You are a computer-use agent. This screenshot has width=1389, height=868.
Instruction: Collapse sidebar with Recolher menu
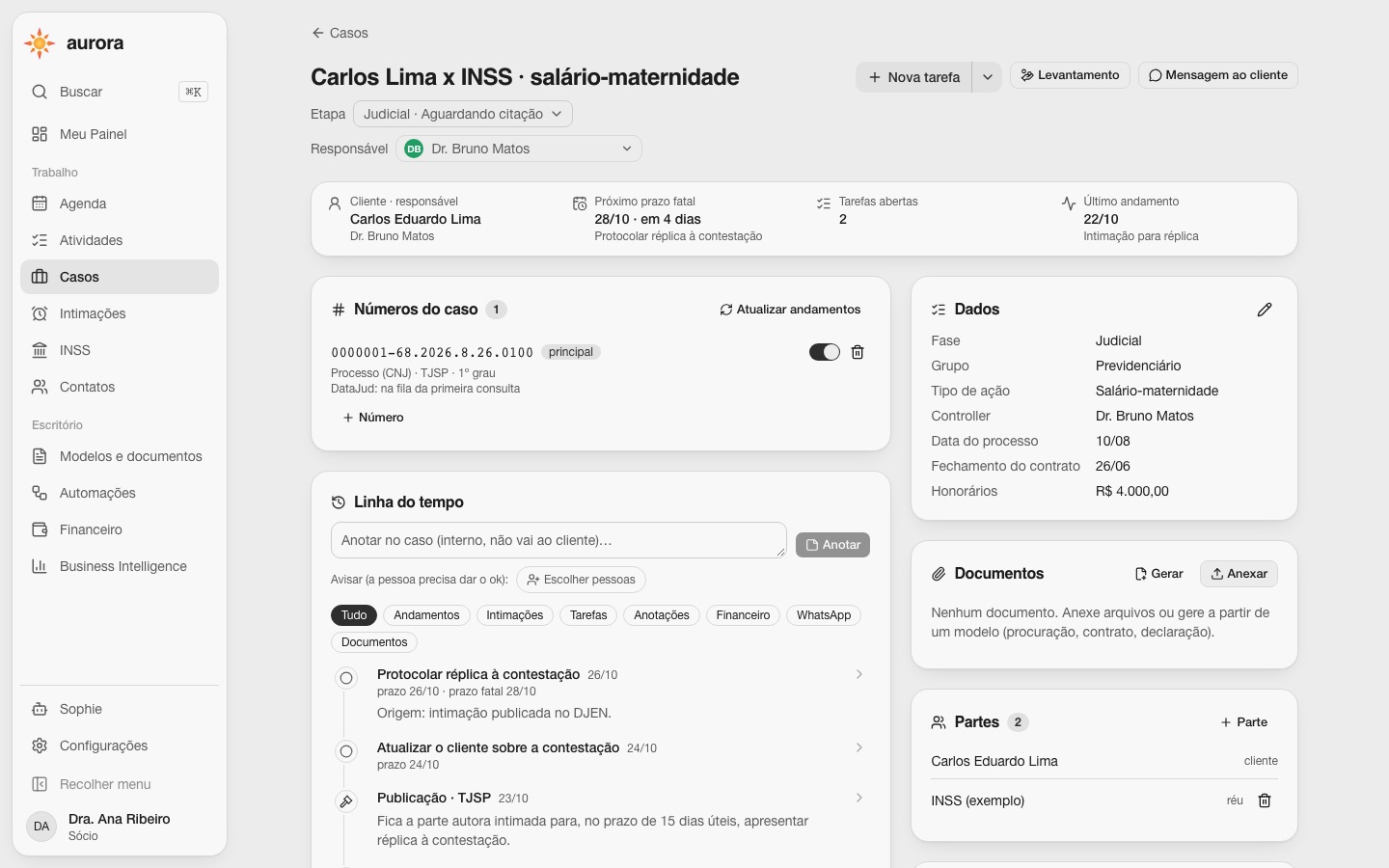click(x=120, y=784)
